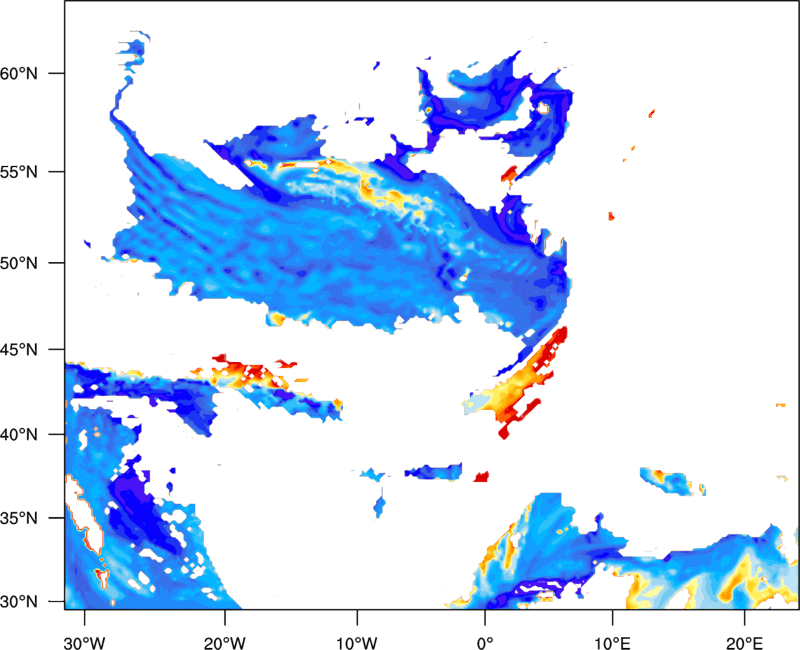Image resolution: width=800 pixels, height=650 pixels.
Task: Click the 10°W longitude label
Action: pos(357,643)
